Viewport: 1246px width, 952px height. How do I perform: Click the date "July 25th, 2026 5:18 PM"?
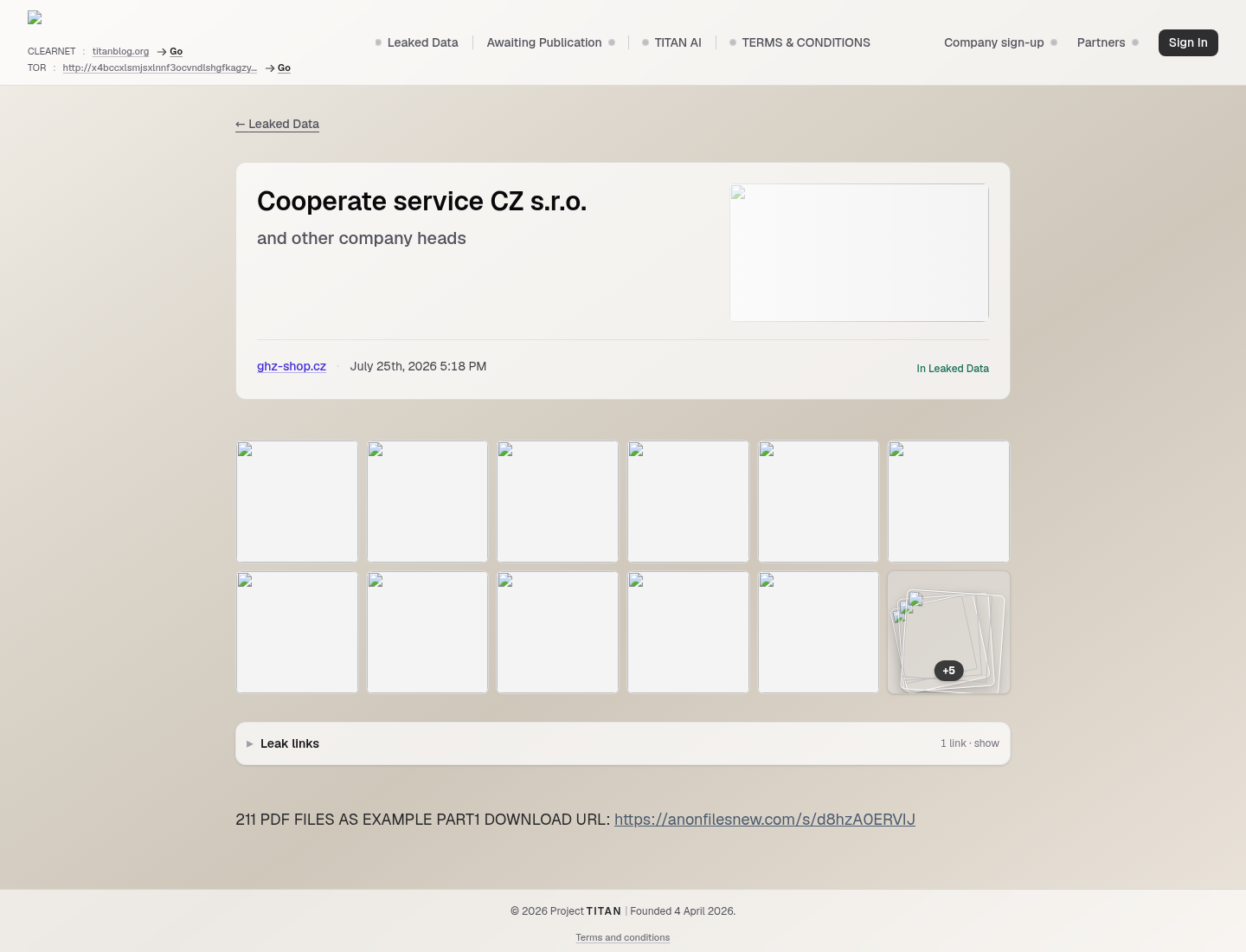pos(418,366)
